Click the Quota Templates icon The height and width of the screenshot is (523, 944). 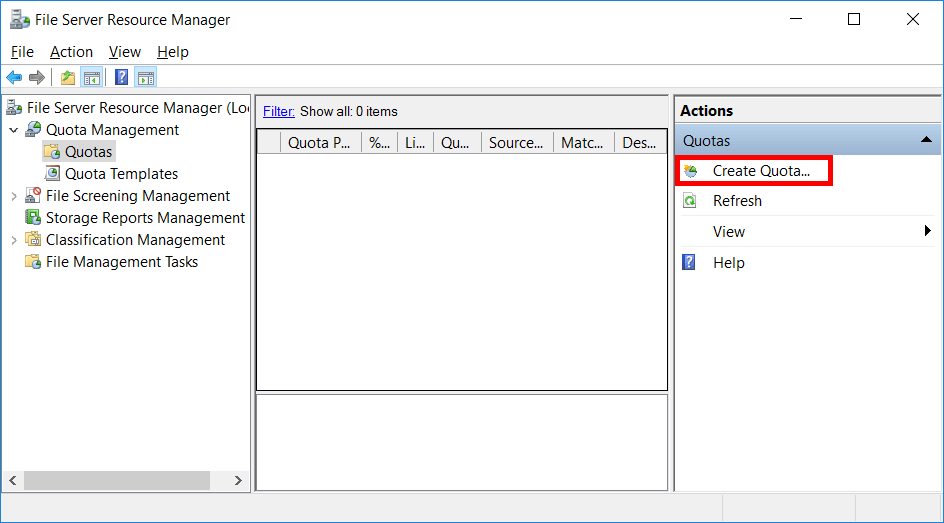[x=52, y=173]
